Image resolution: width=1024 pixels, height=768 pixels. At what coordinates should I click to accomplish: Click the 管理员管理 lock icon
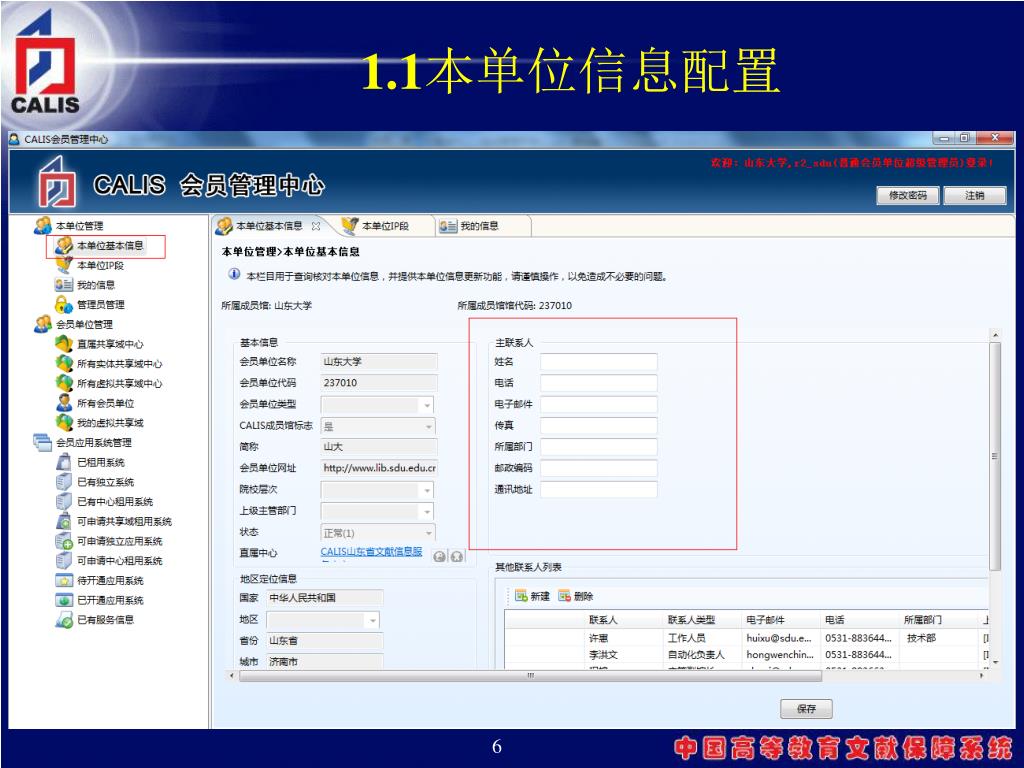pyautogui.click(x=63, y=304)
